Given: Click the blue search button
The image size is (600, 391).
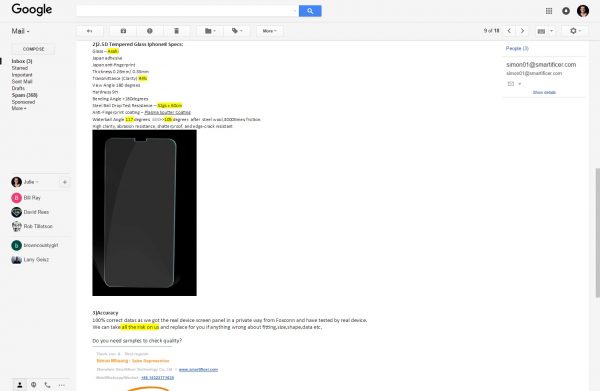Looking at the screenshot, I should point(310,11).
